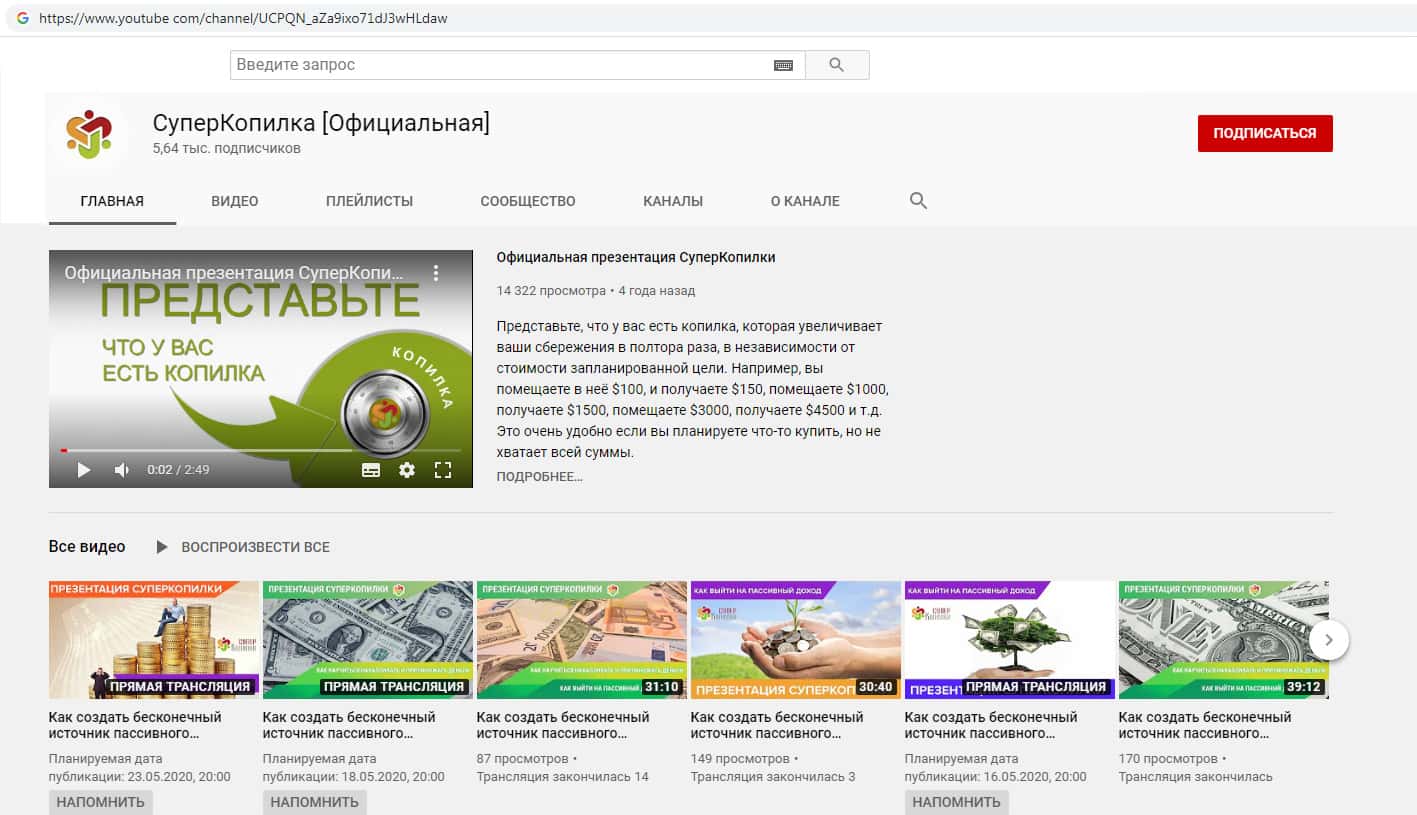Switch the featured video to fullscreen
1417x815 pixels.
coord(443,470)
